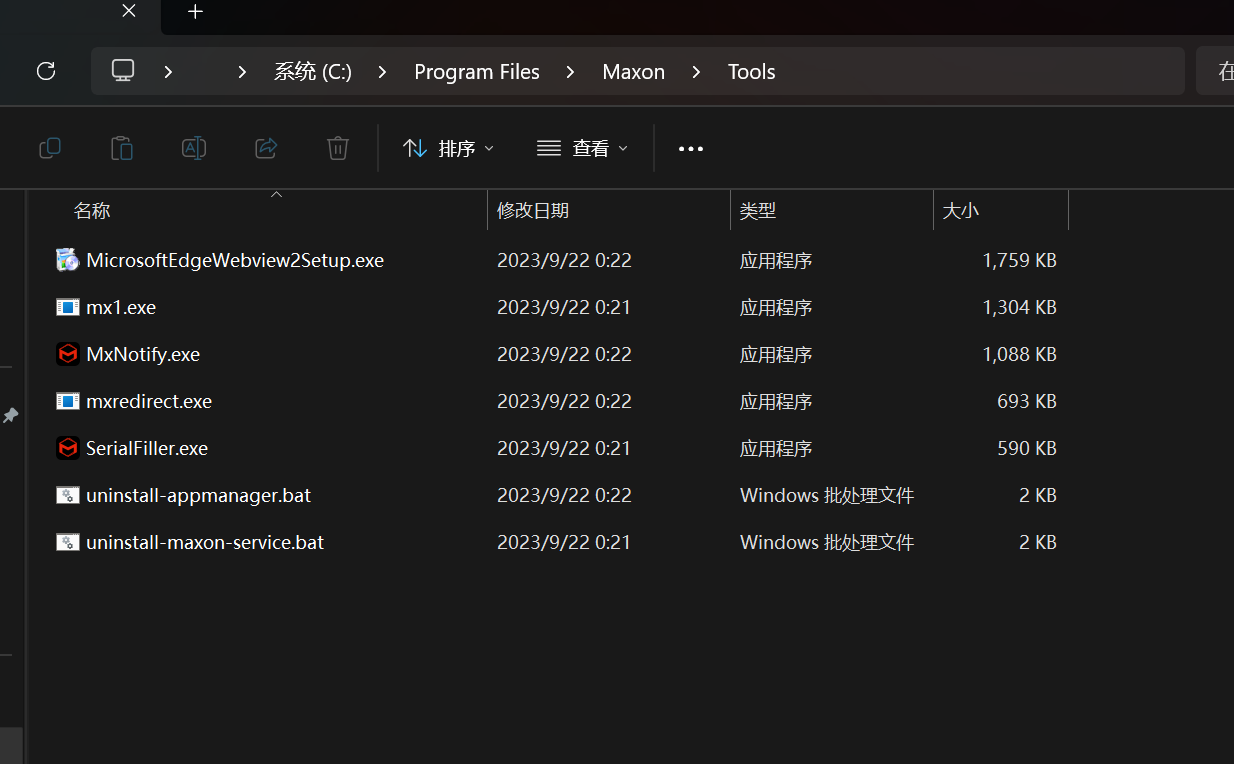Select the file name uninstall-appmanager.bat
The width and height of the screenshot is (1234, 764).
click(x=199, y=495)
